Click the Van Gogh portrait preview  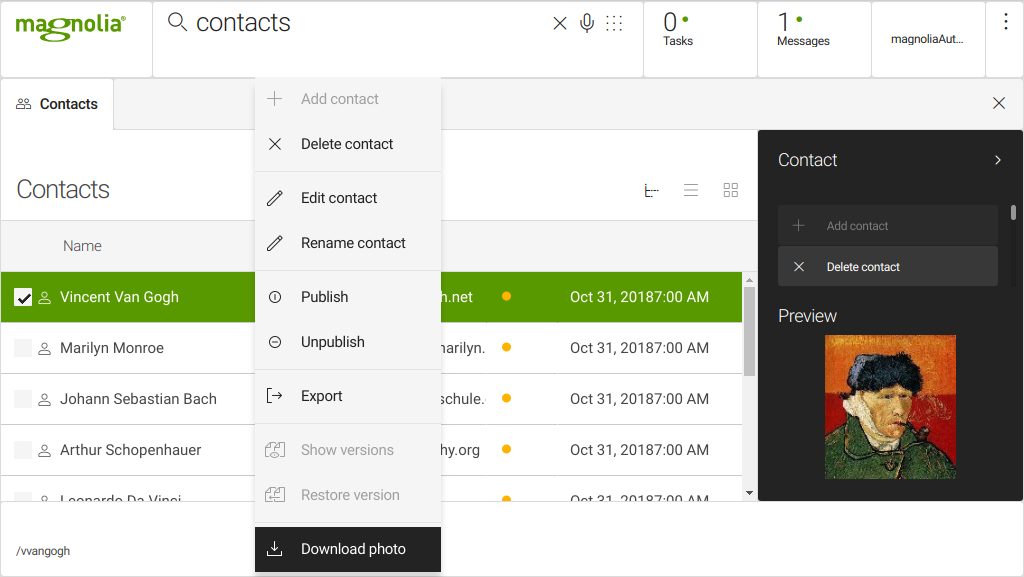(x=890, y=407)
